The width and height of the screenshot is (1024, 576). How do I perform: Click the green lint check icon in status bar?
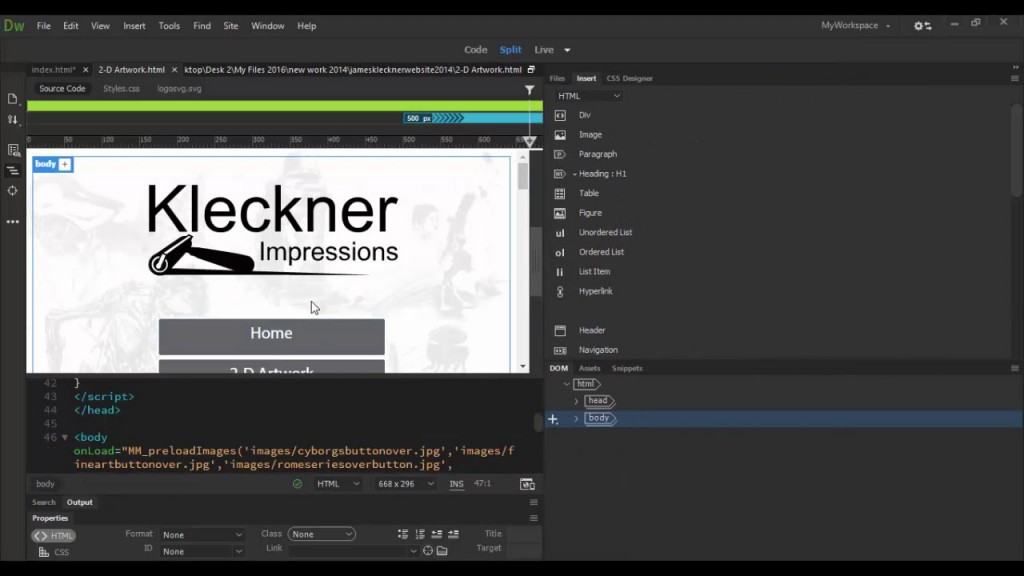(x=297, y=483)
